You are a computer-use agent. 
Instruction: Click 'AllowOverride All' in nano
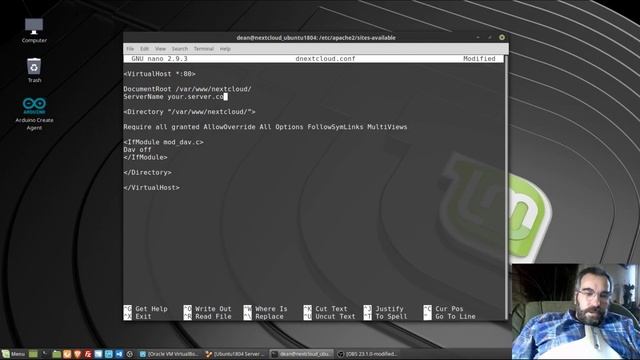238,127
